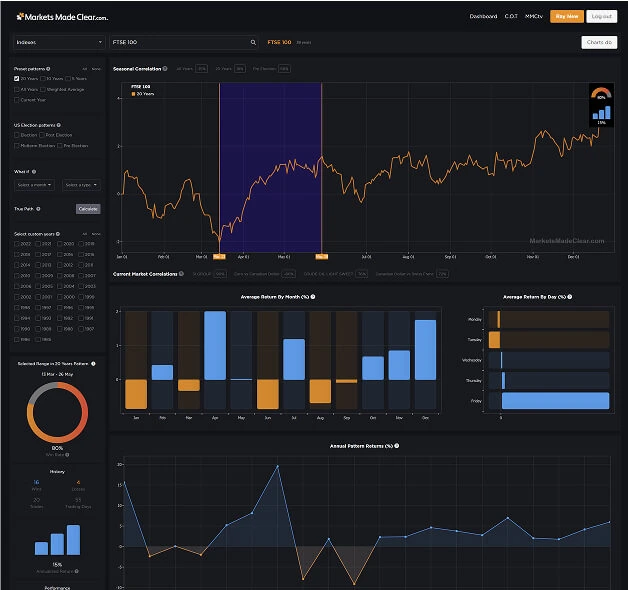This screenshot has height=590, width=628.
Task: Check the Post Election checkbox
Action: (x=42, y=135)
